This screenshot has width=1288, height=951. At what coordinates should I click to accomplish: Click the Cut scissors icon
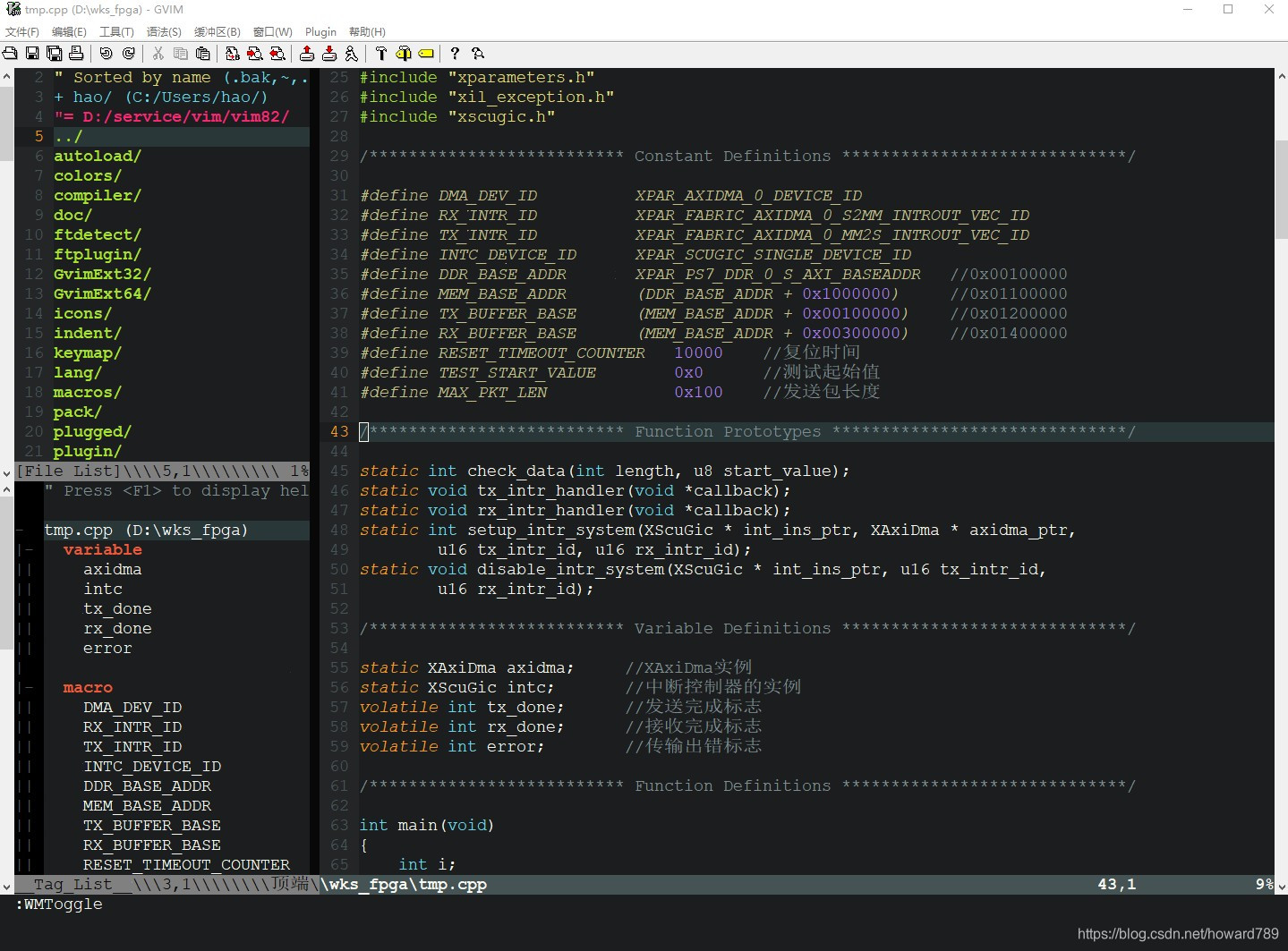coord(158,54)
